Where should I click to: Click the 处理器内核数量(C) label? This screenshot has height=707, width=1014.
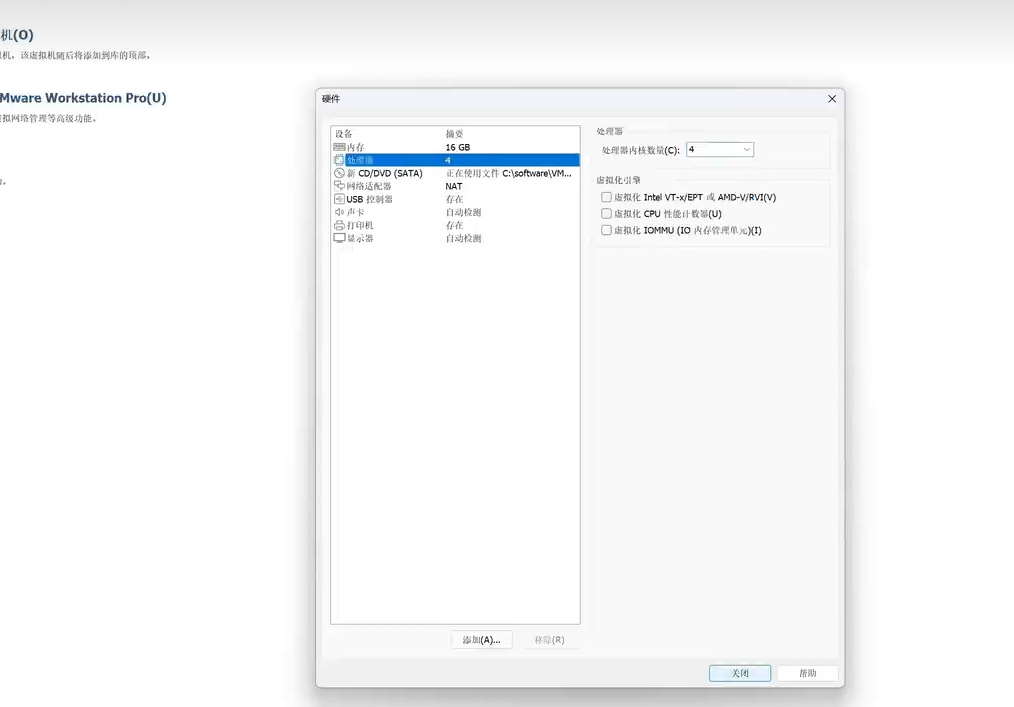point(641,150)
